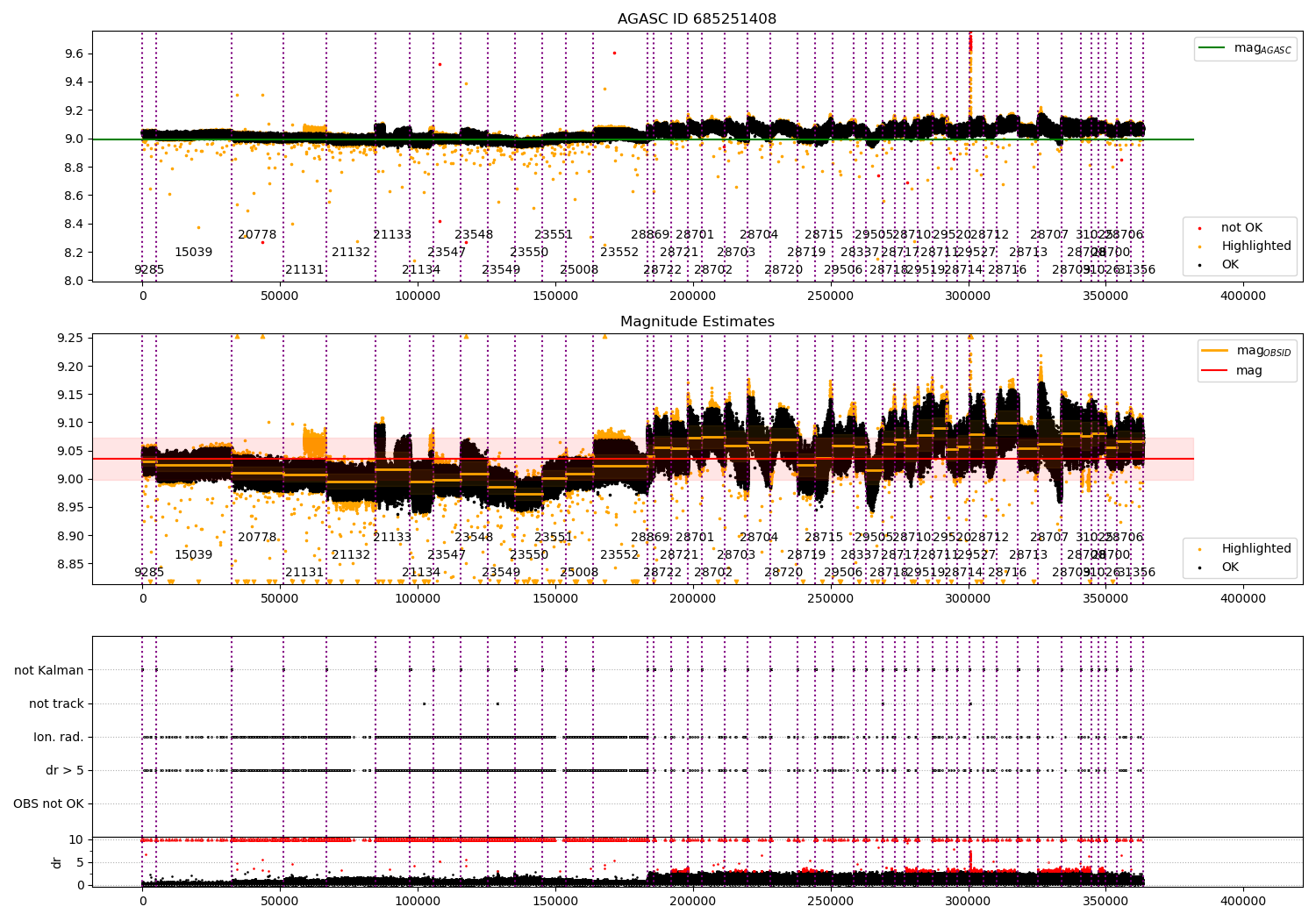
Task: Click 'OK' in the Magnitude Estimates lower legend
Action: tap(1230, 567)
